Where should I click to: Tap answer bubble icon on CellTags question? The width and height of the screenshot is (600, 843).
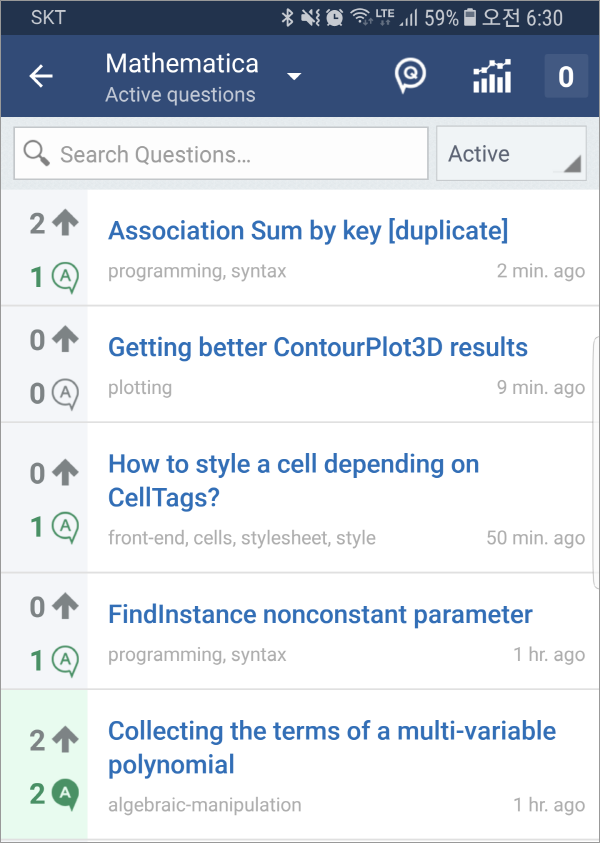[x=66, y=527]
